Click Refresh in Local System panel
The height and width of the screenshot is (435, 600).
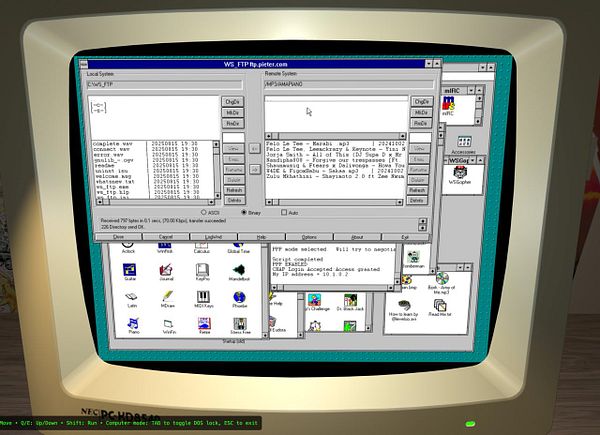point(234,190)
